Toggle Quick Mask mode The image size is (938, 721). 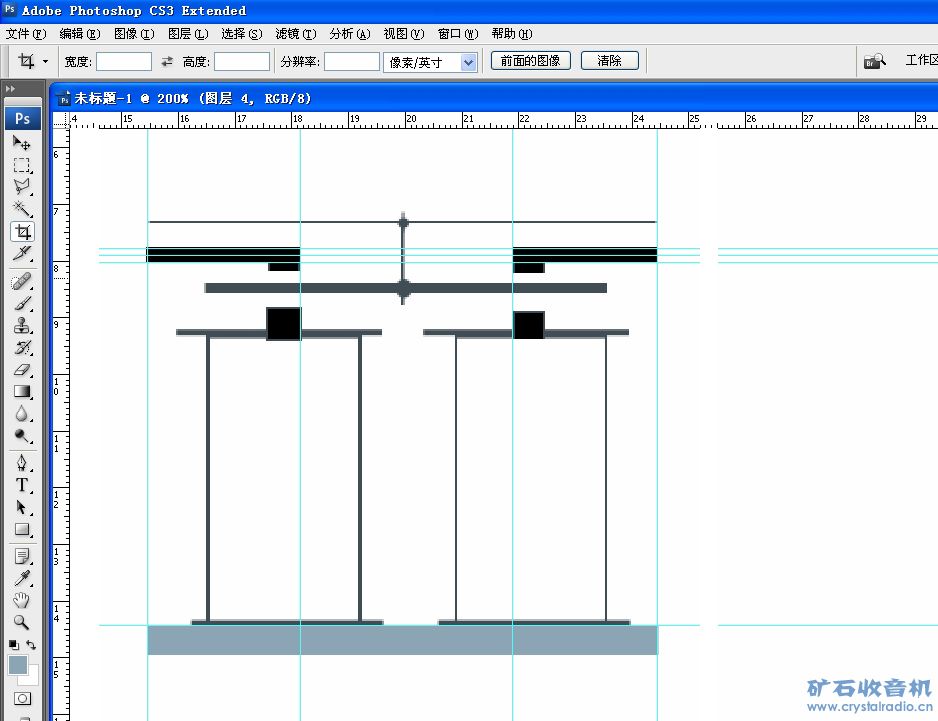point(22,698)
